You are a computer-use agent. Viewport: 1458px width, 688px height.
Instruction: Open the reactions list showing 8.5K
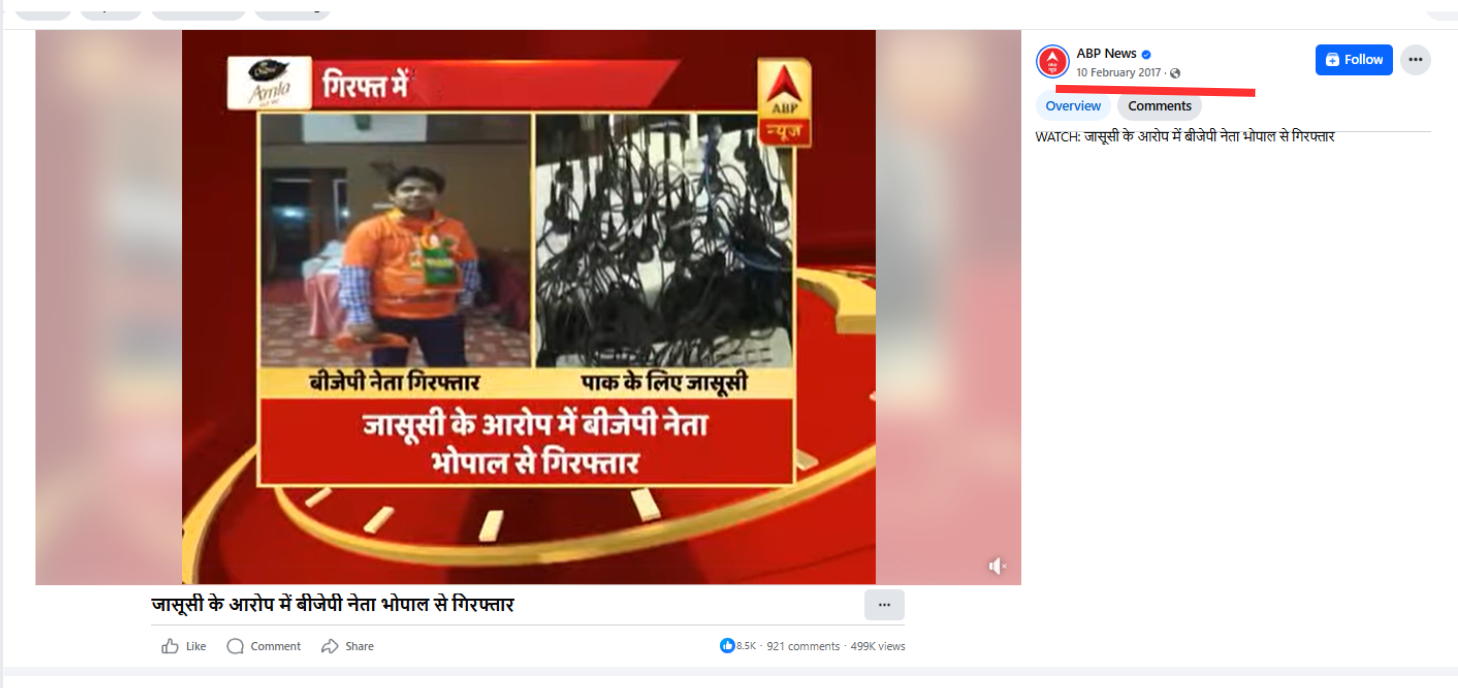point(738,646)
